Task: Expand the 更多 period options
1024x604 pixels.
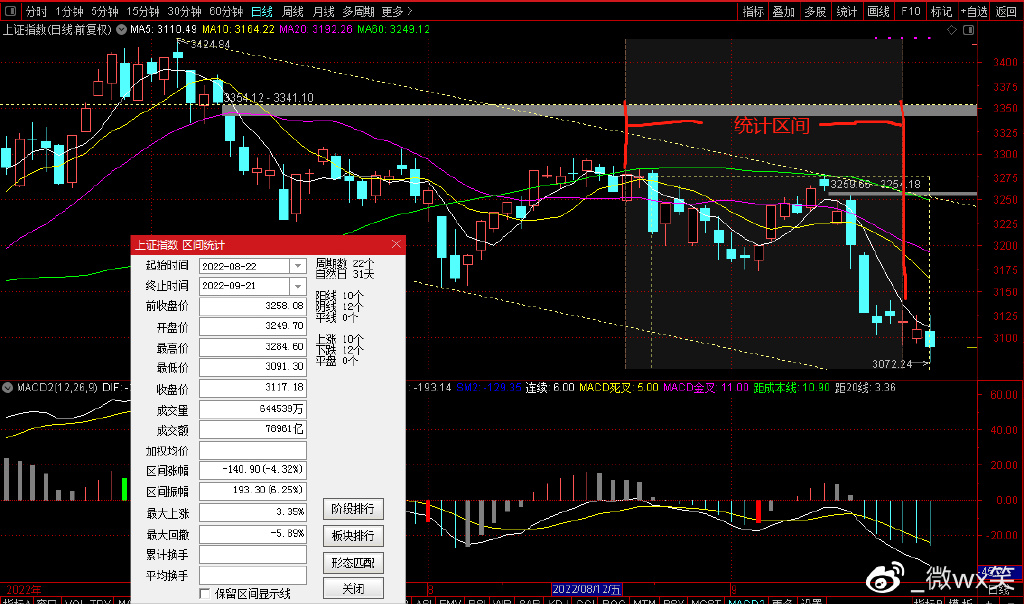Action: click(397, 12)
